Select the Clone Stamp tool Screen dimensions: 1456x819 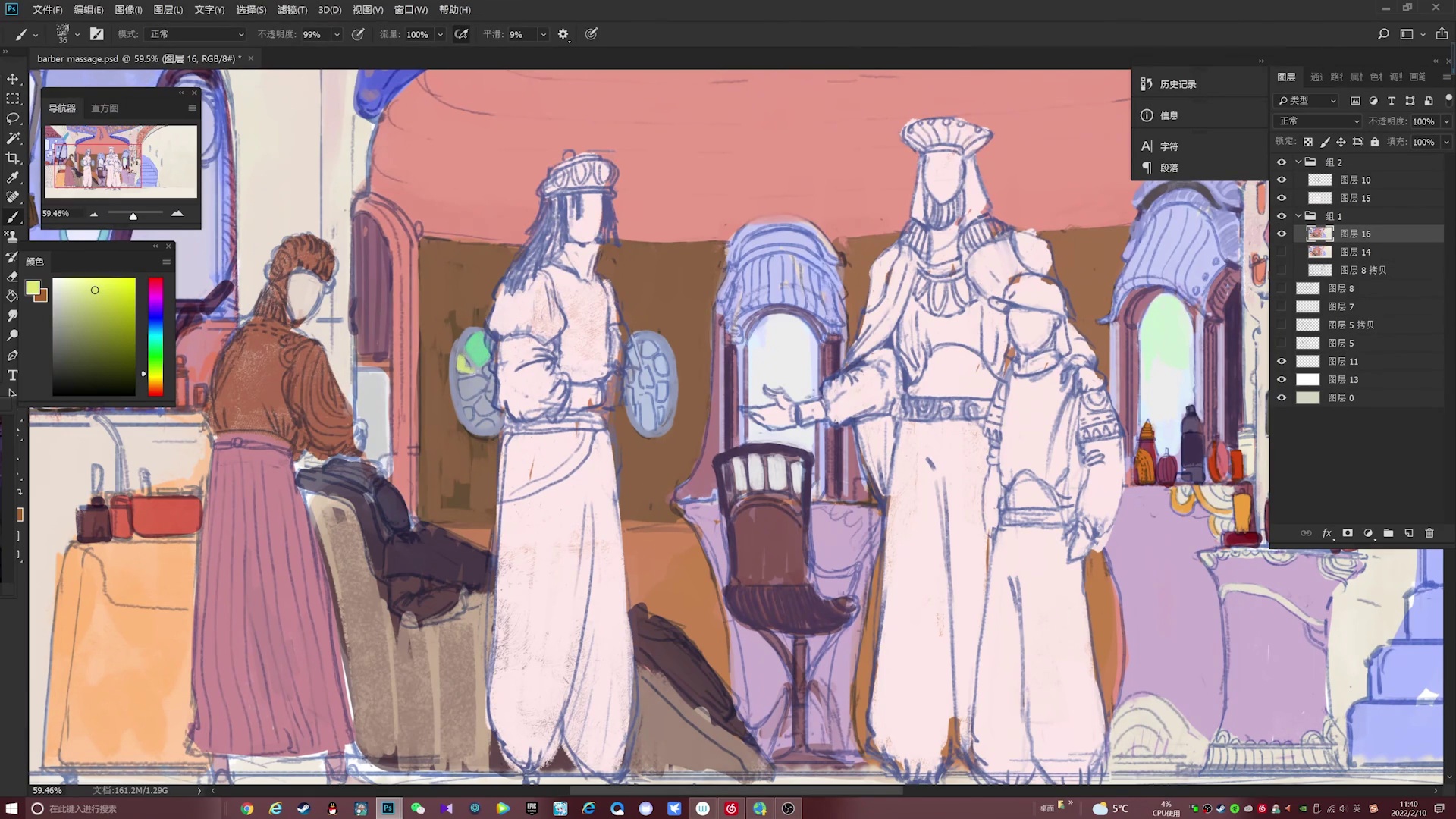click(13, 237)
